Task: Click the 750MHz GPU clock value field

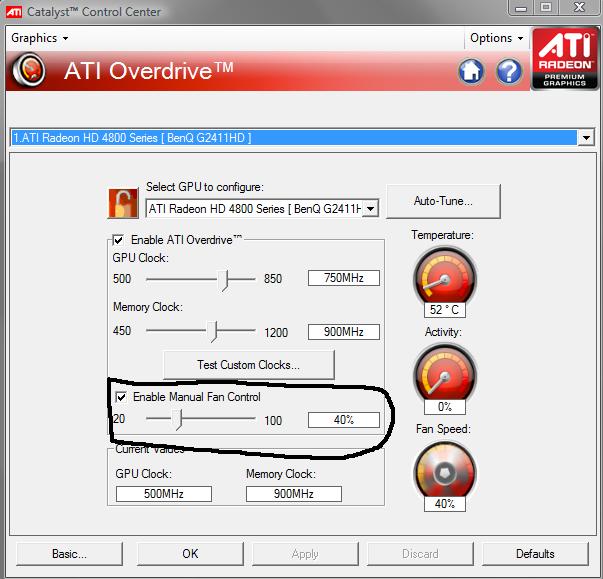Action: click(x=344, y=278)
